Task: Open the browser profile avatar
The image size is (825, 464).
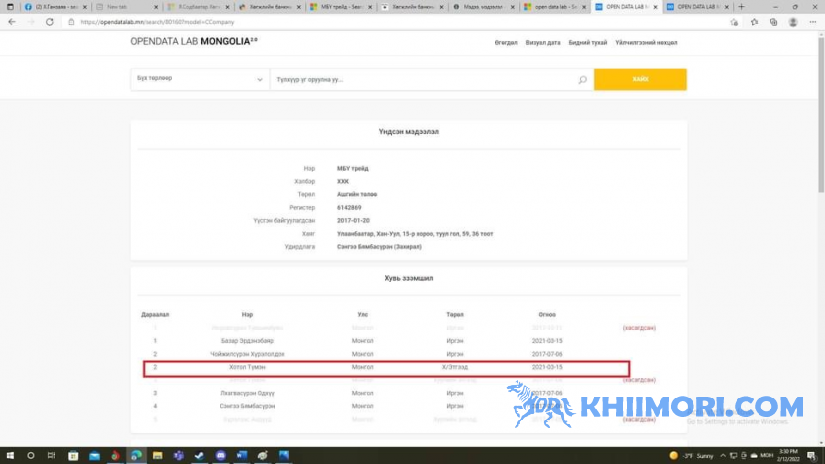Action: coord(793,22)
